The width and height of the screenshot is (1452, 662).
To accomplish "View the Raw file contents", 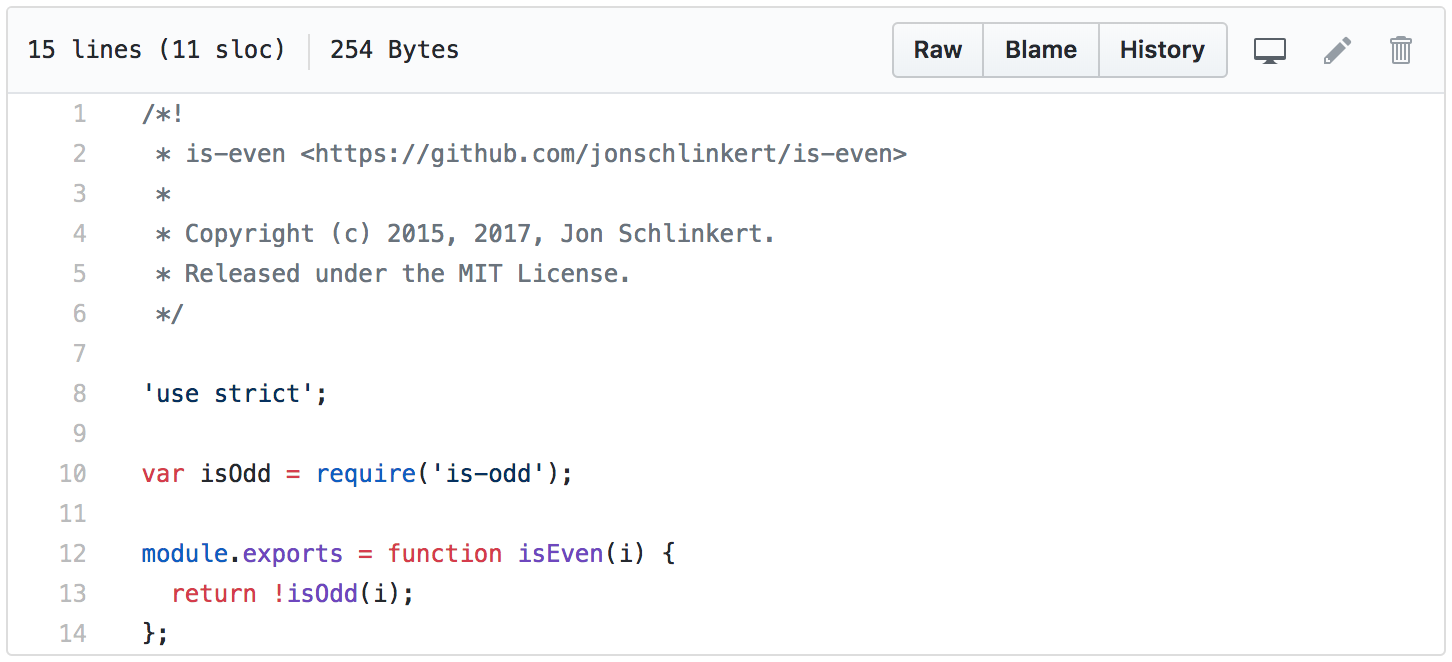I will coord(938,50).
